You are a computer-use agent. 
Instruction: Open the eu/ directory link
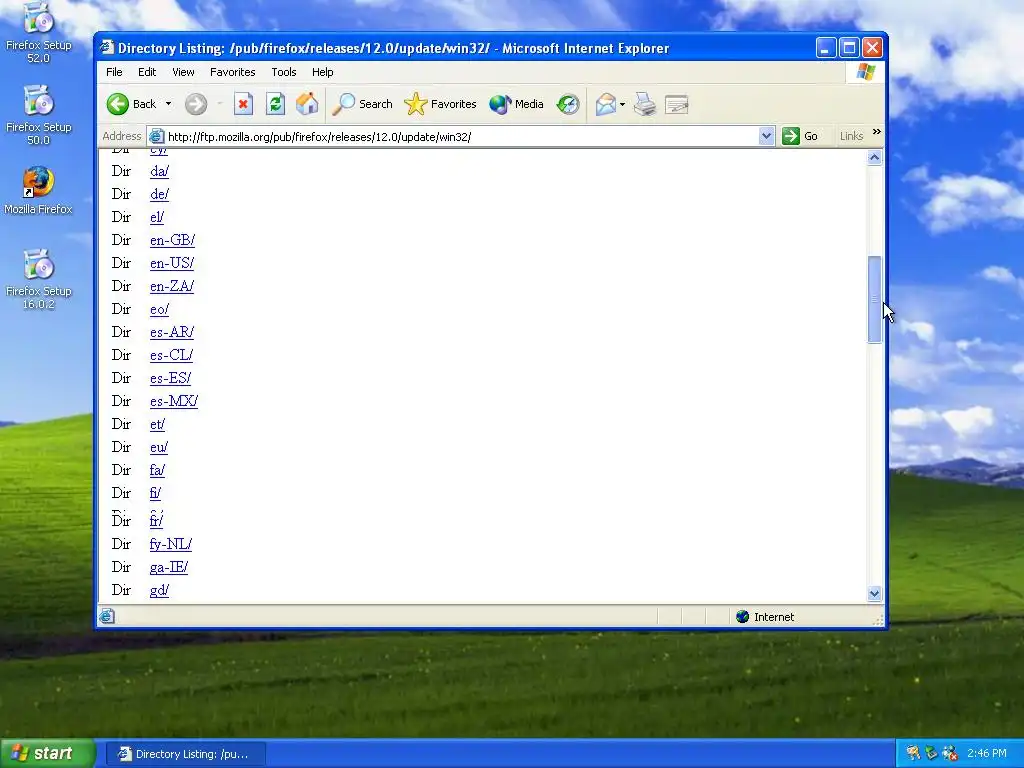click(159, 447)
